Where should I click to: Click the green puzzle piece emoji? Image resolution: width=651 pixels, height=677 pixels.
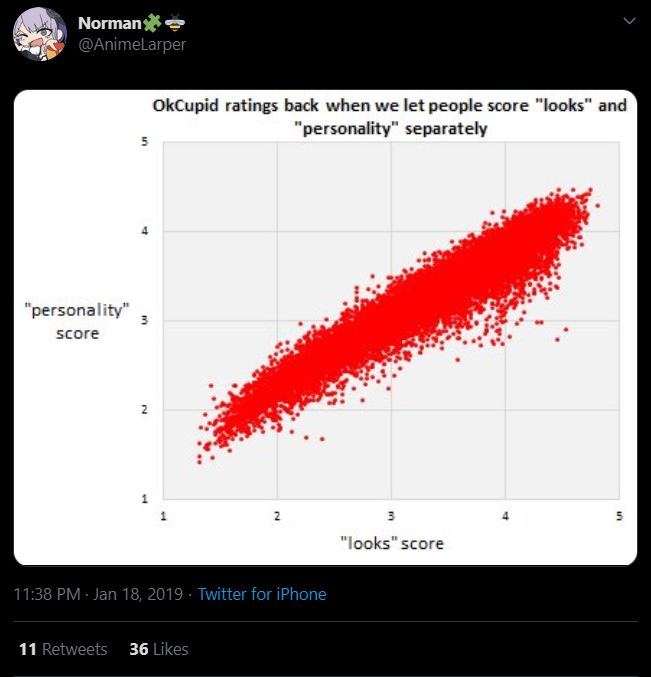point(151,22)
